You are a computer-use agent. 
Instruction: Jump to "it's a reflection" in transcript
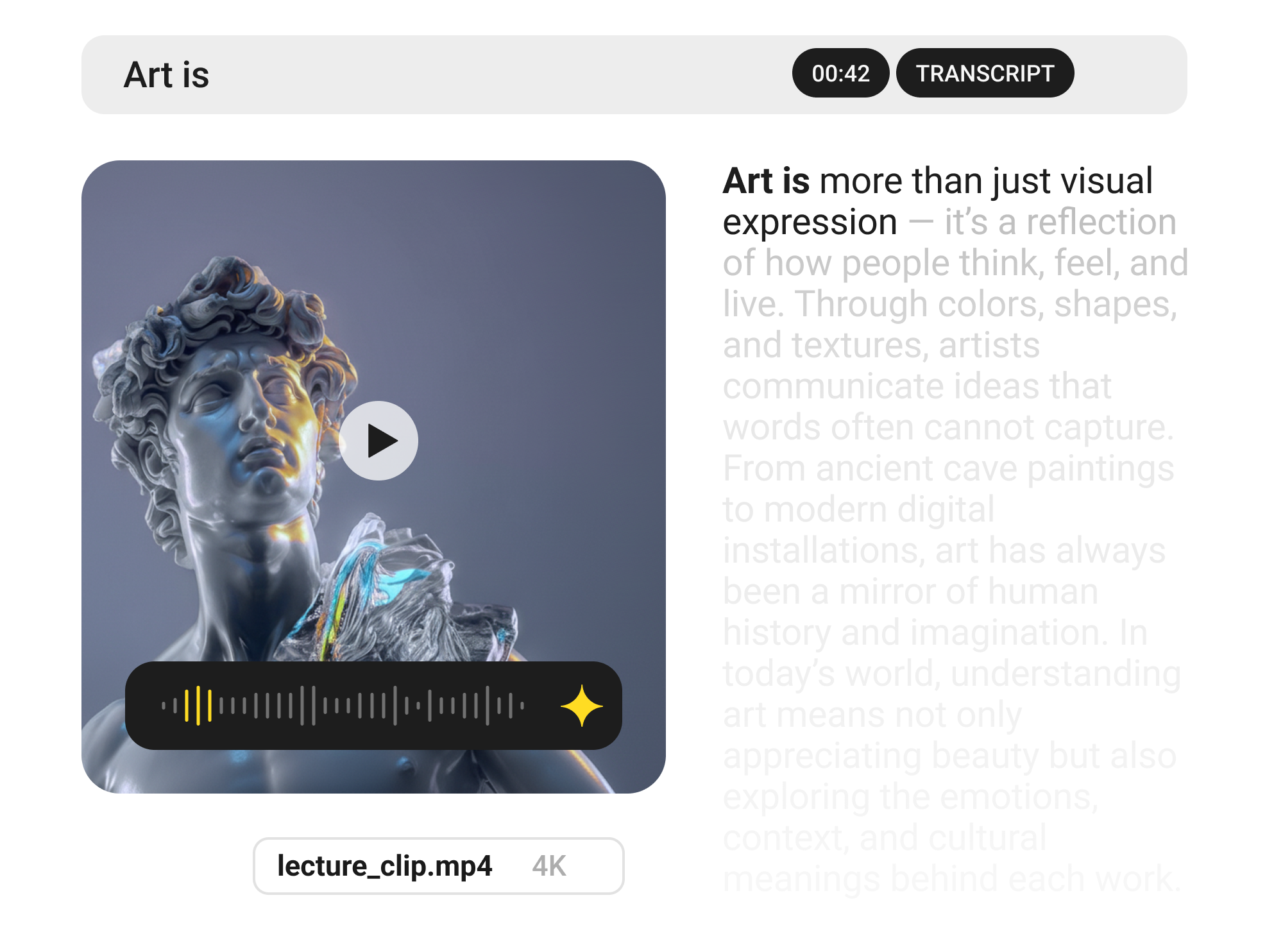[1060, 222]
